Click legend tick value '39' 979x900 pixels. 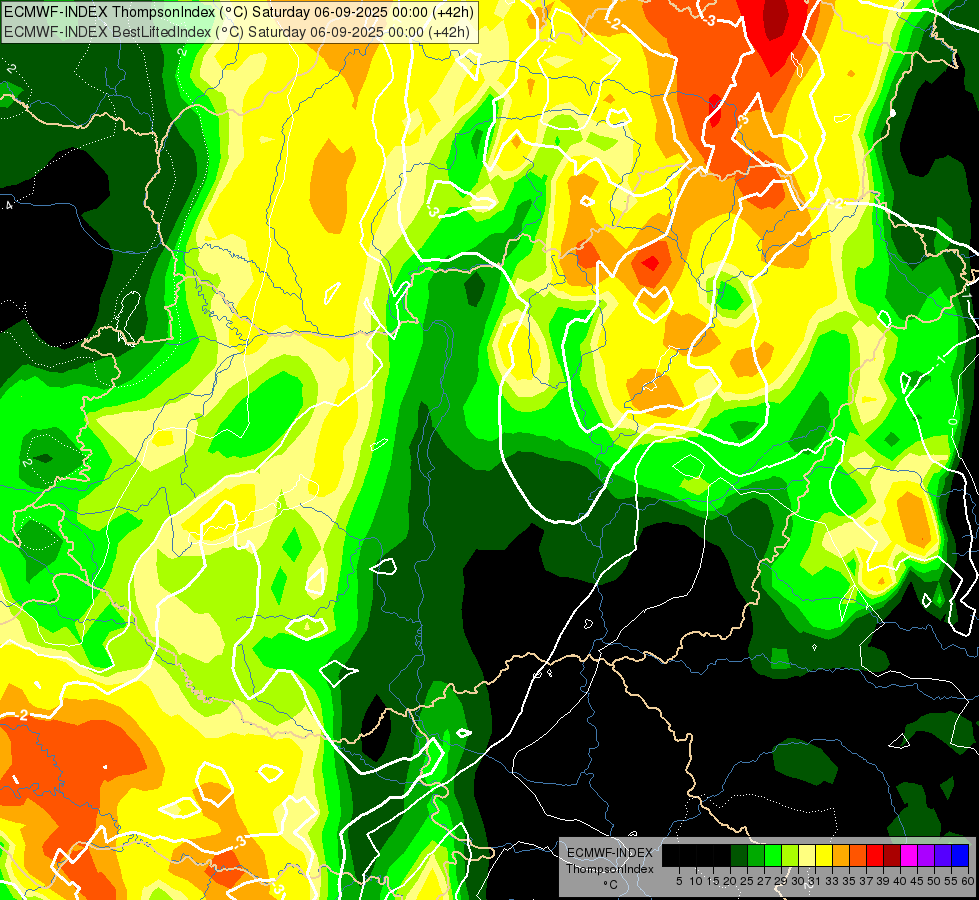click(x=883, y=881)
